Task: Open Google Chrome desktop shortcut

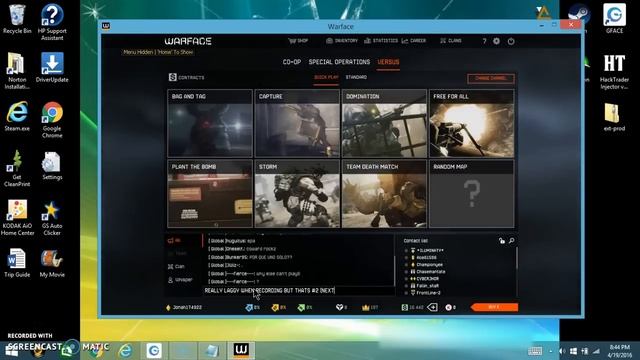Action: click(52, 120)
